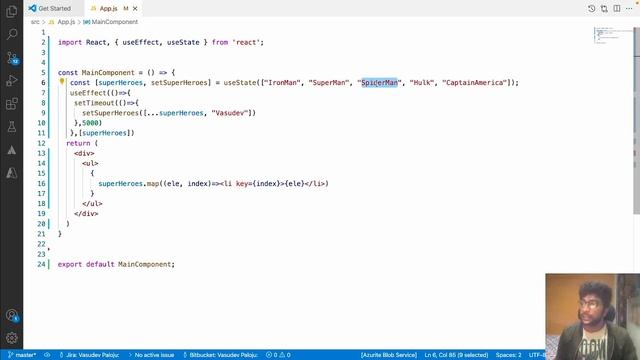
Task: Click the errors and warnings count
Action: coord(278,355)
